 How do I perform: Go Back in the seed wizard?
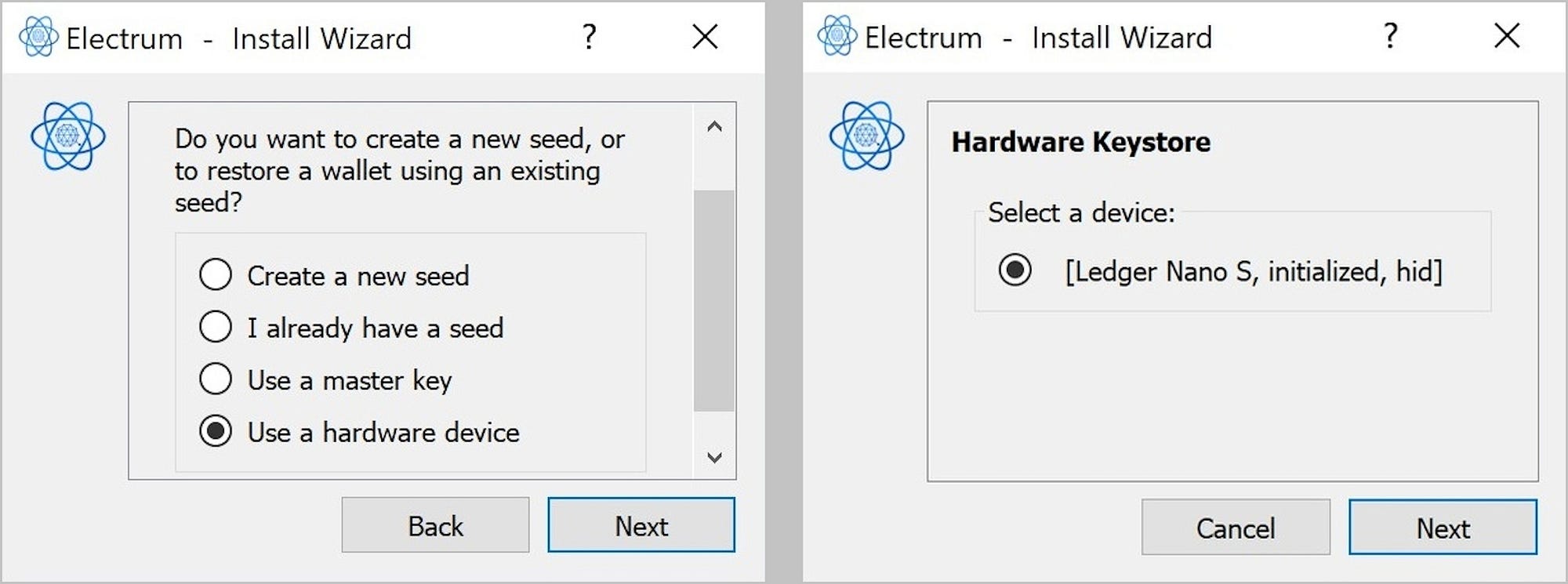click(x=435, y=525)
